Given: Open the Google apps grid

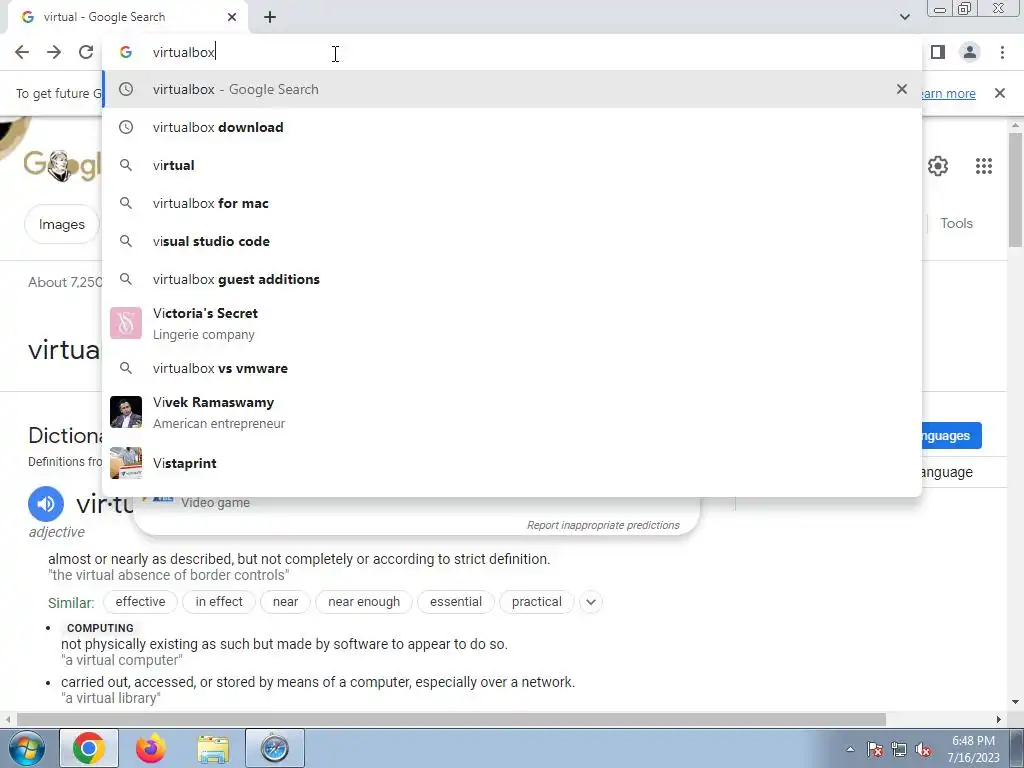Looking at the screenshot, I should (x=984, y=166).
